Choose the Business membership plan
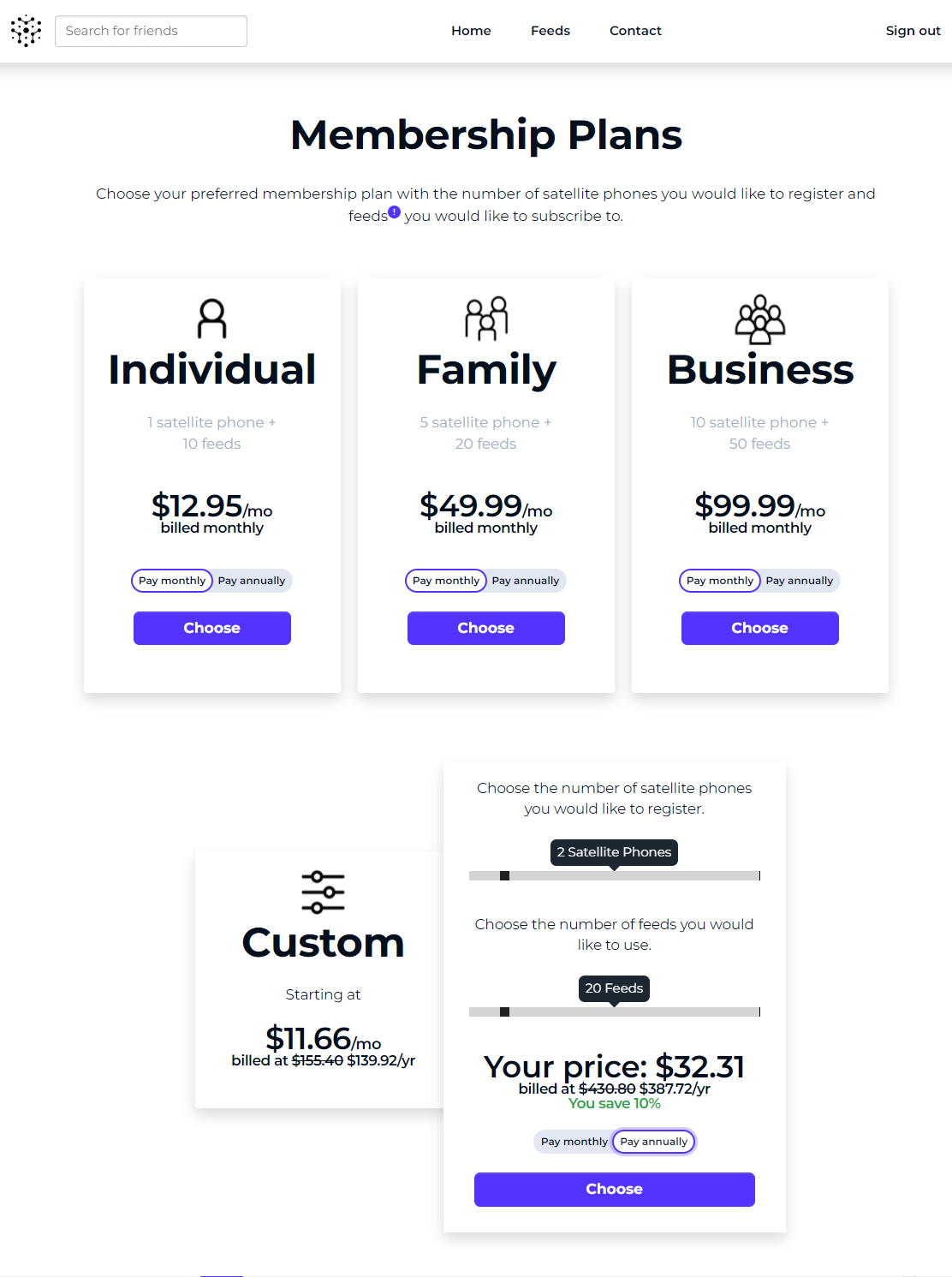The width and height of the screenshot is (952, 1277). pos(760,628)
